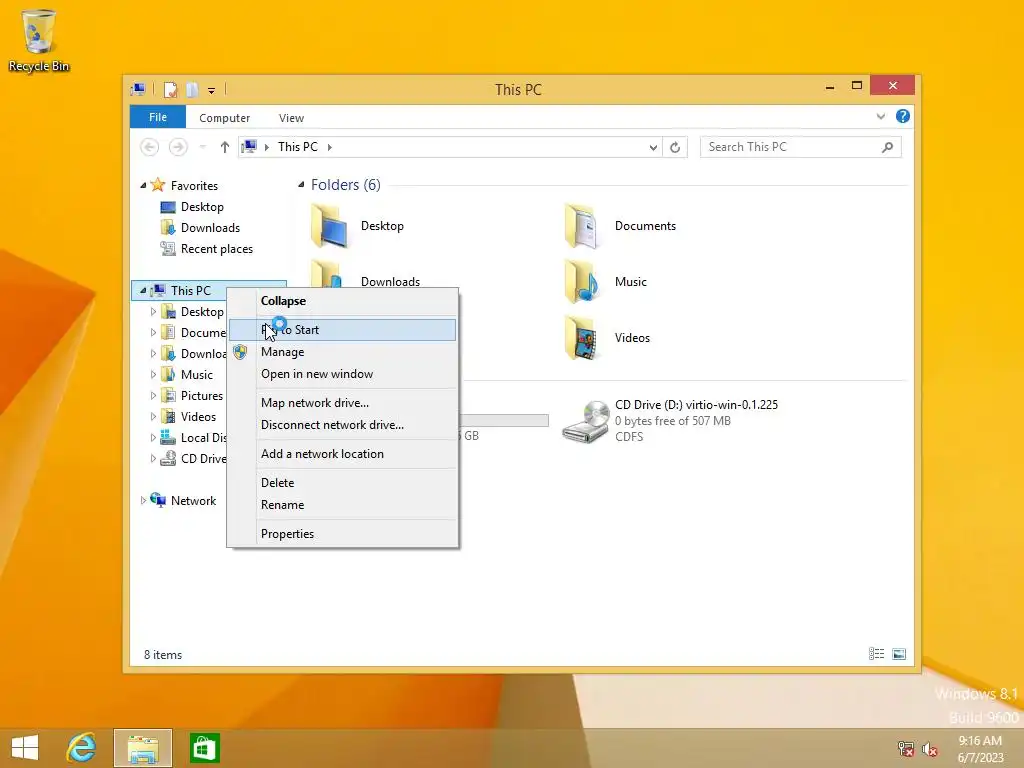Choose Open in new window
The height and width of the screenshot is (768, 1024).
343,374
